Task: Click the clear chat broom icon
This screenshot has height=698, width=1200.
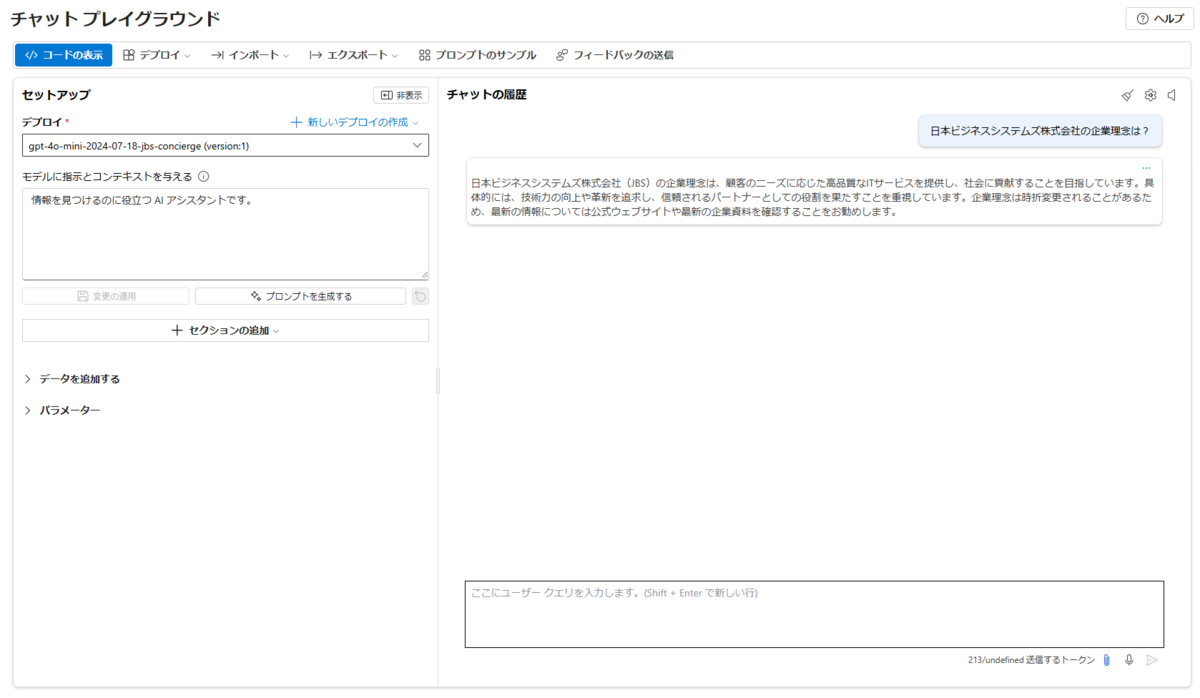Action: [x=1127, y=95]
